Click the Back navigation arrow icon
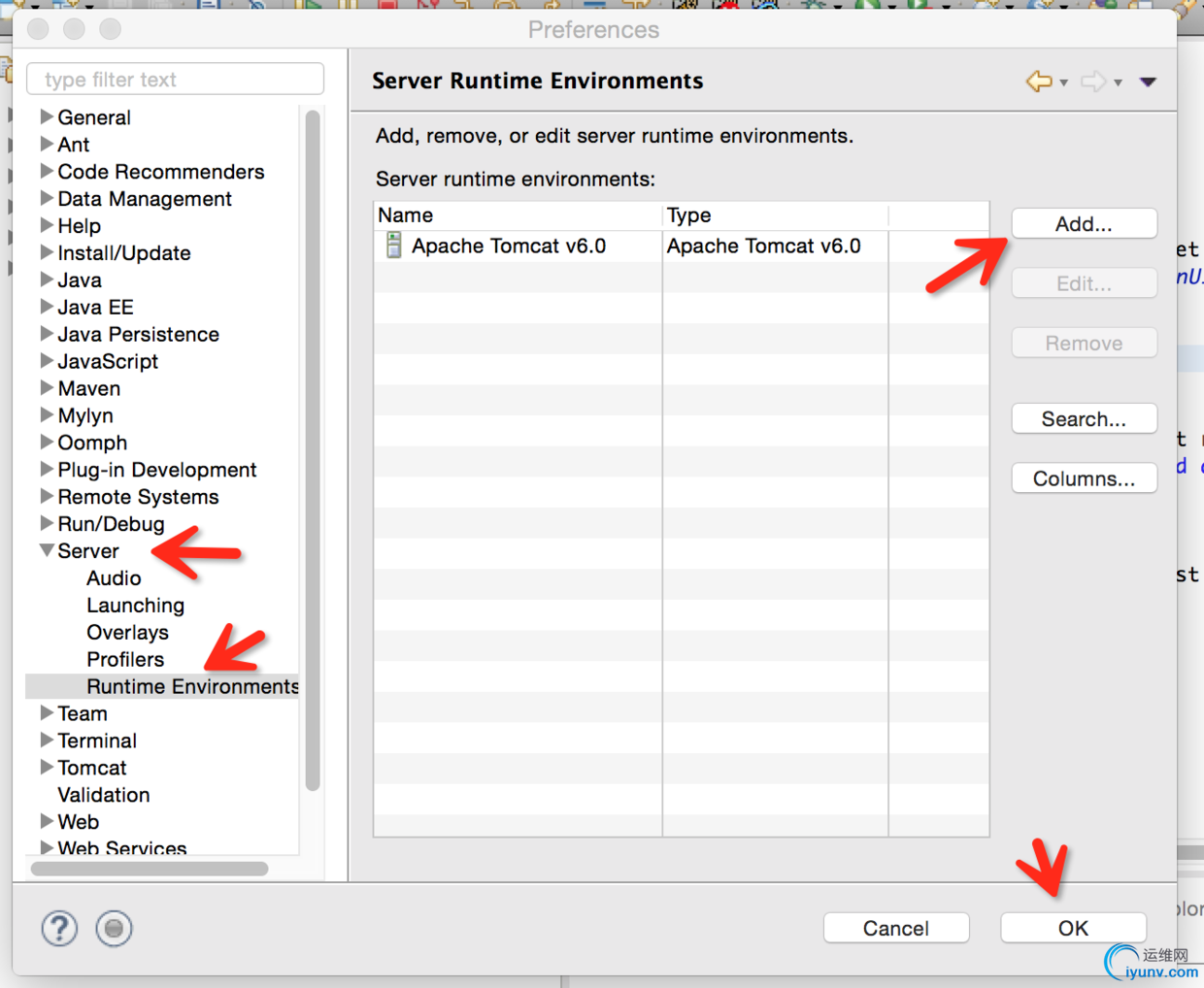The height and width of the screenshot is (988, 1204). click(x=1039, y=82)
